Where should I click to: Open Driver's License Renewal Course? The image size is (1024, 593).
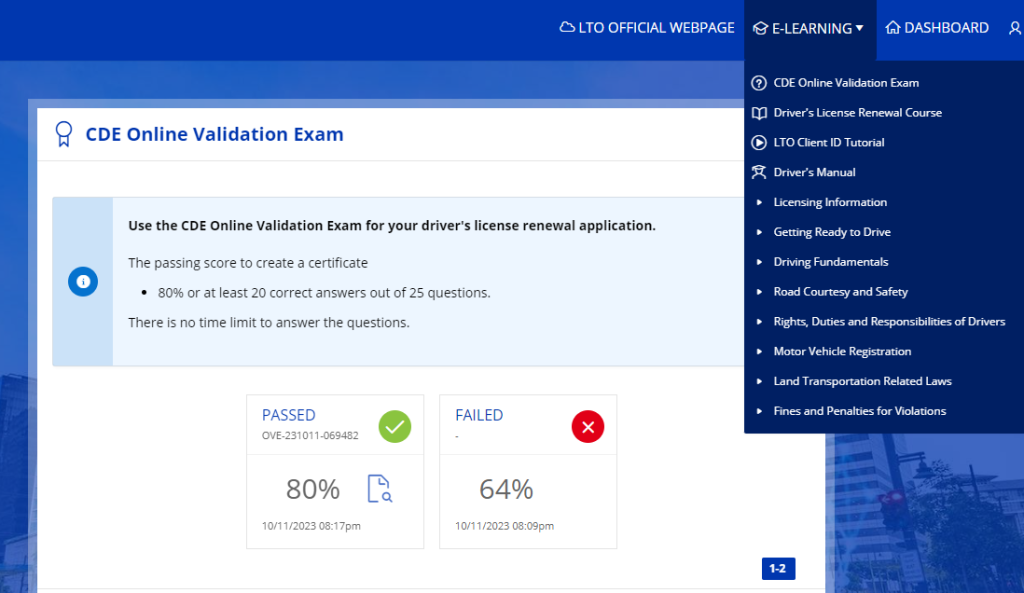coord(857,113)
